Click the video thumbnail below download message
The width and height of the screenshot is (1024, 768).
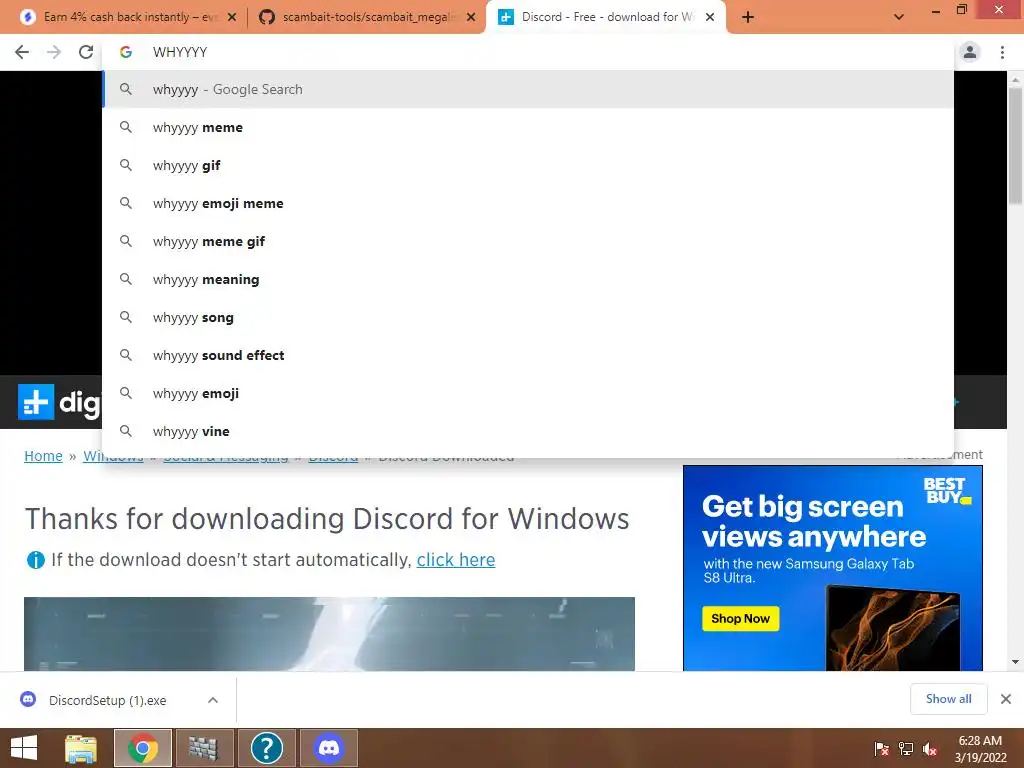coord(329,633)
